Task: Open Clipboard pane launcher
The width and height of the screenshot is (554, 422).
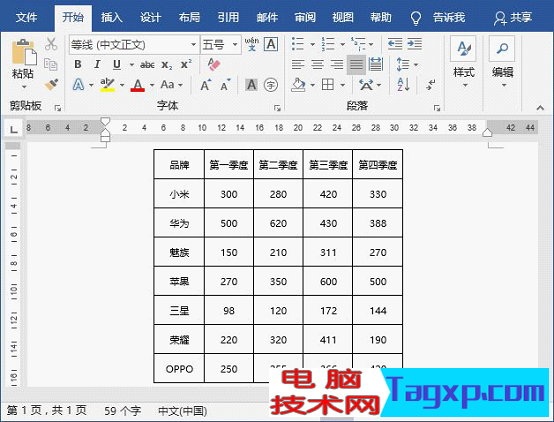Action: tap(58, 108)
